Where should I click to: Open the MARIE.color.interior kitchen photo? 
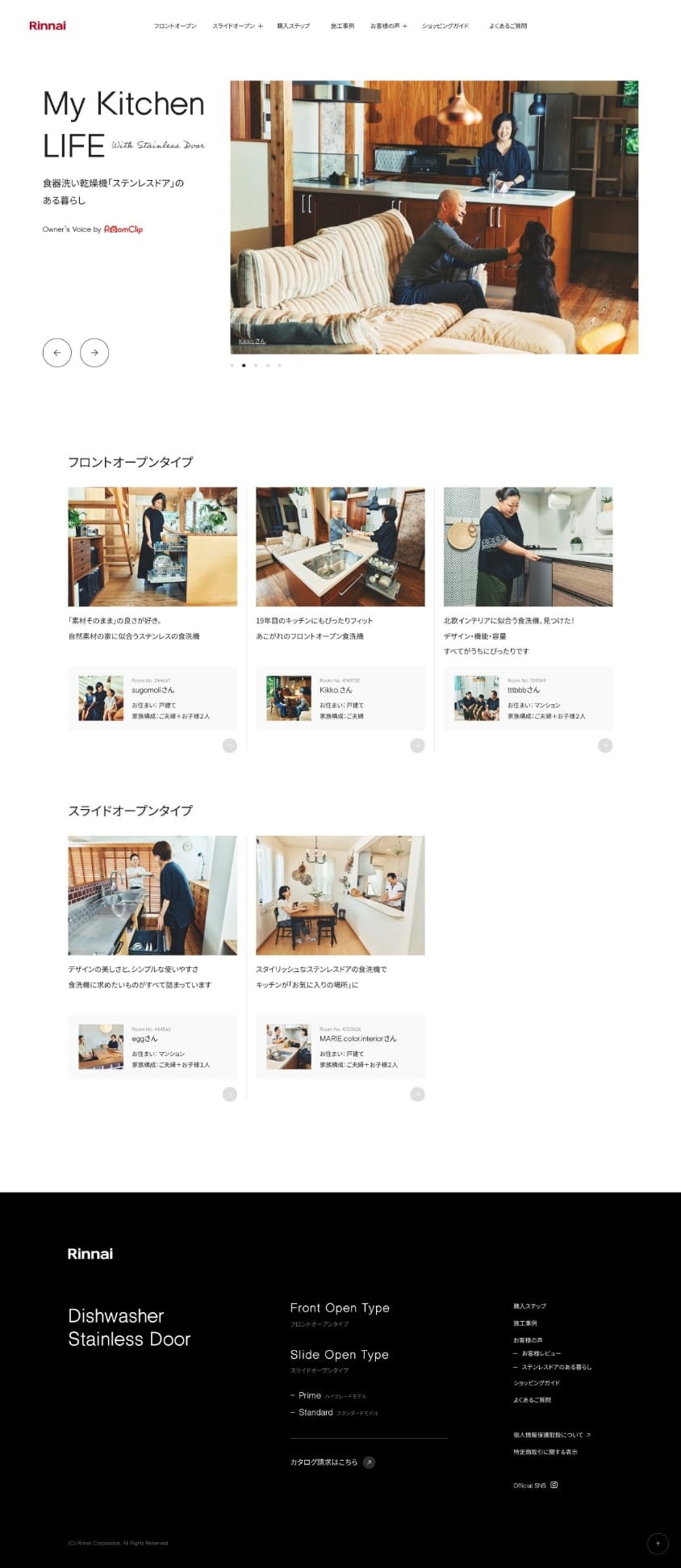[340, 895]
